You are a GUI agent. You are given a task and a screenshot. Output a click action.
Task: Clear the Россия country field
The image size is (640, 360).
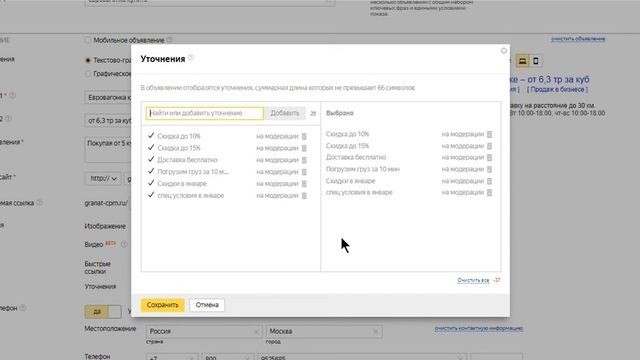[256, 332]
